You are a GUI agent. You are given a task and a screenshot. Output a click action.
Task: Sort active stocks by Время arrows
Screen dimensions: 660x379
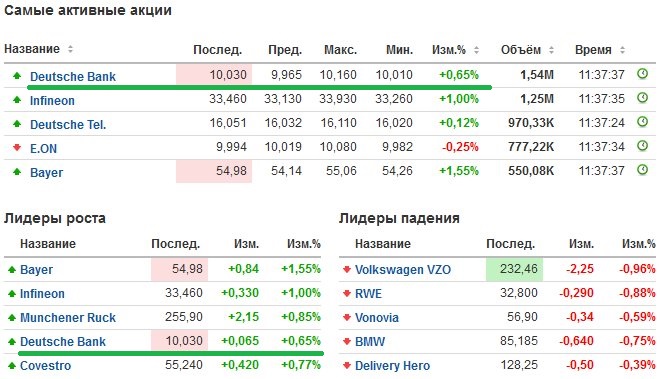(x=622, y=50)
